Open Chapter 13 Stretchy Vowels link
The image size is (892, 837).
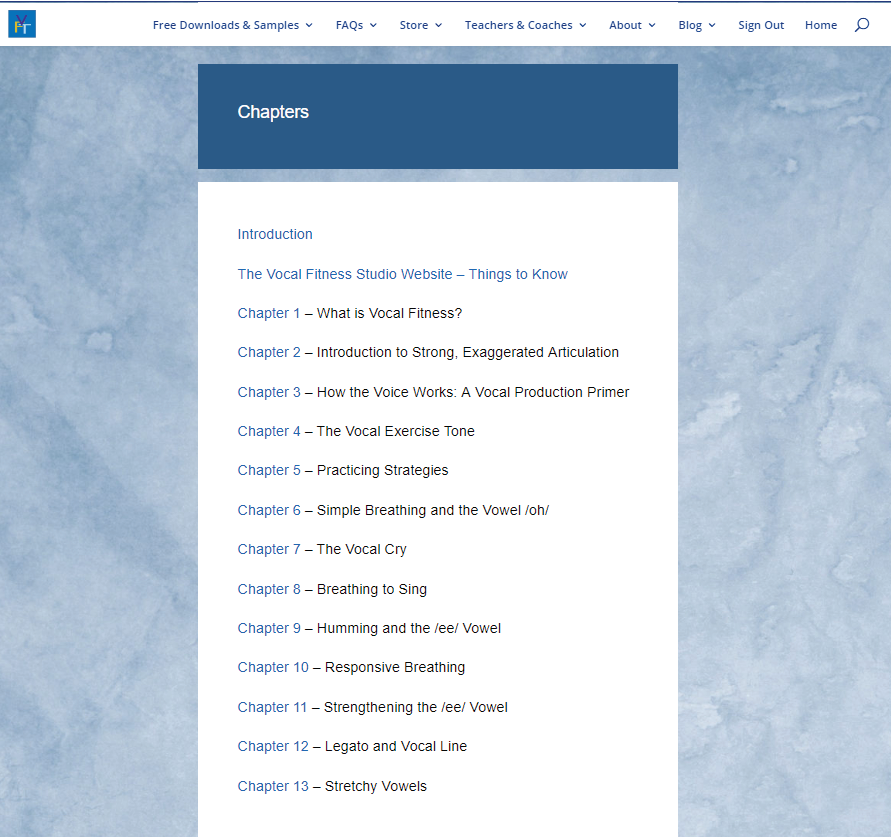[273, 786]
